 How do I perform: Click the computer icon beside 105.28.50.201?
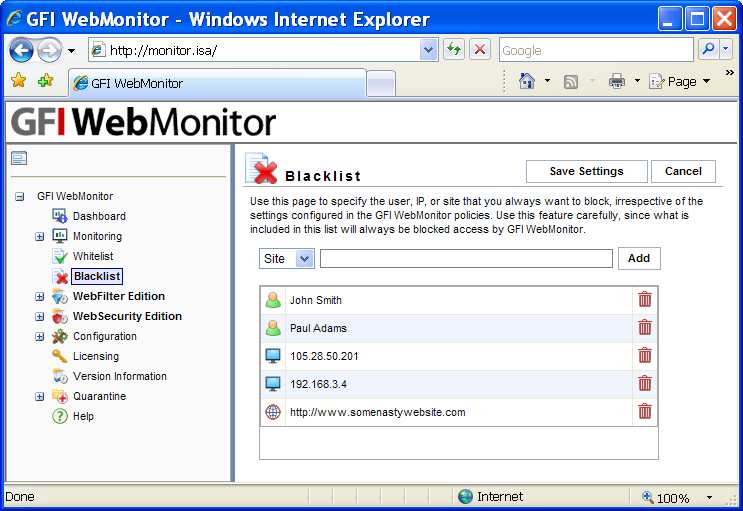(x=273, y=356)
